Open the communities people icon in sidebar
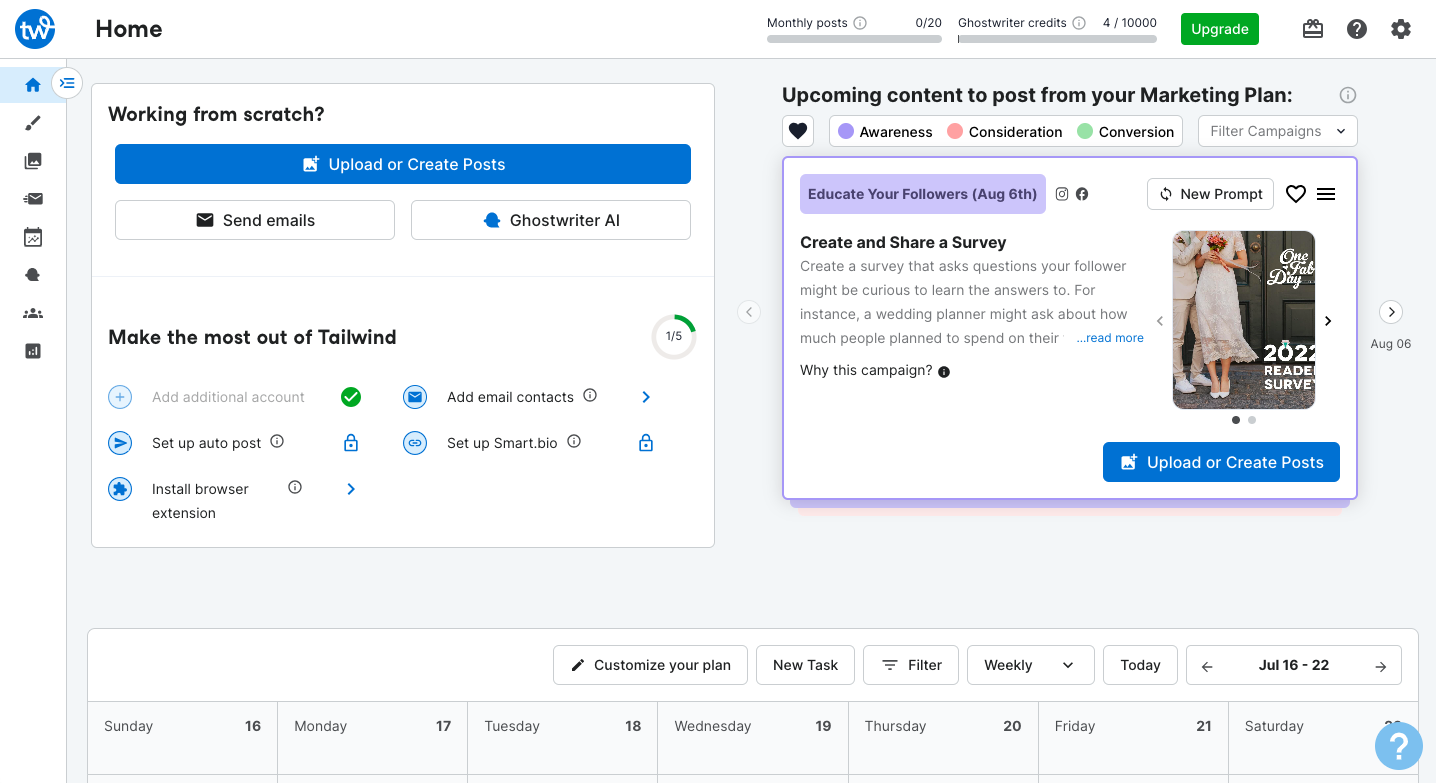 tap(33, 313)
